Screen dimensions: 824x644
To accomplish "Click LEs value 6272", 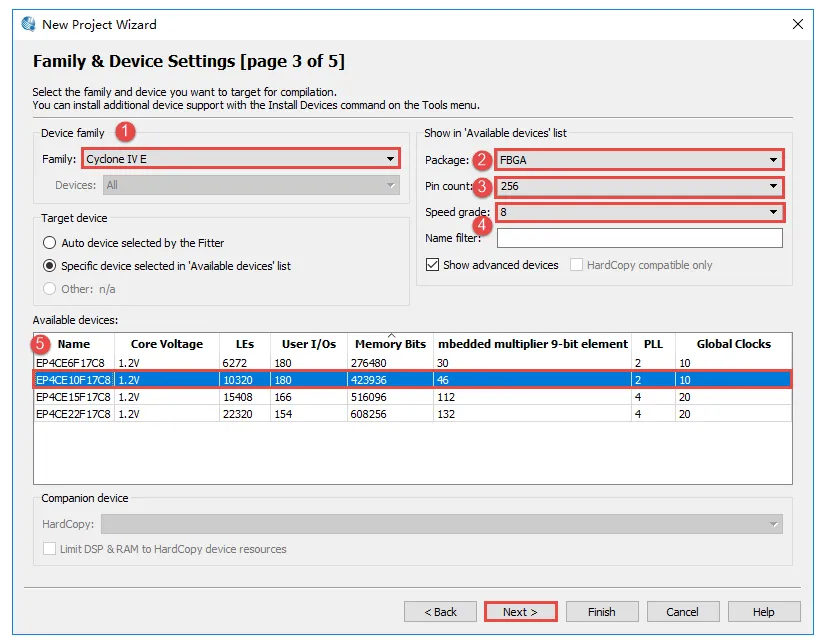I will click(x=234, y=363).
